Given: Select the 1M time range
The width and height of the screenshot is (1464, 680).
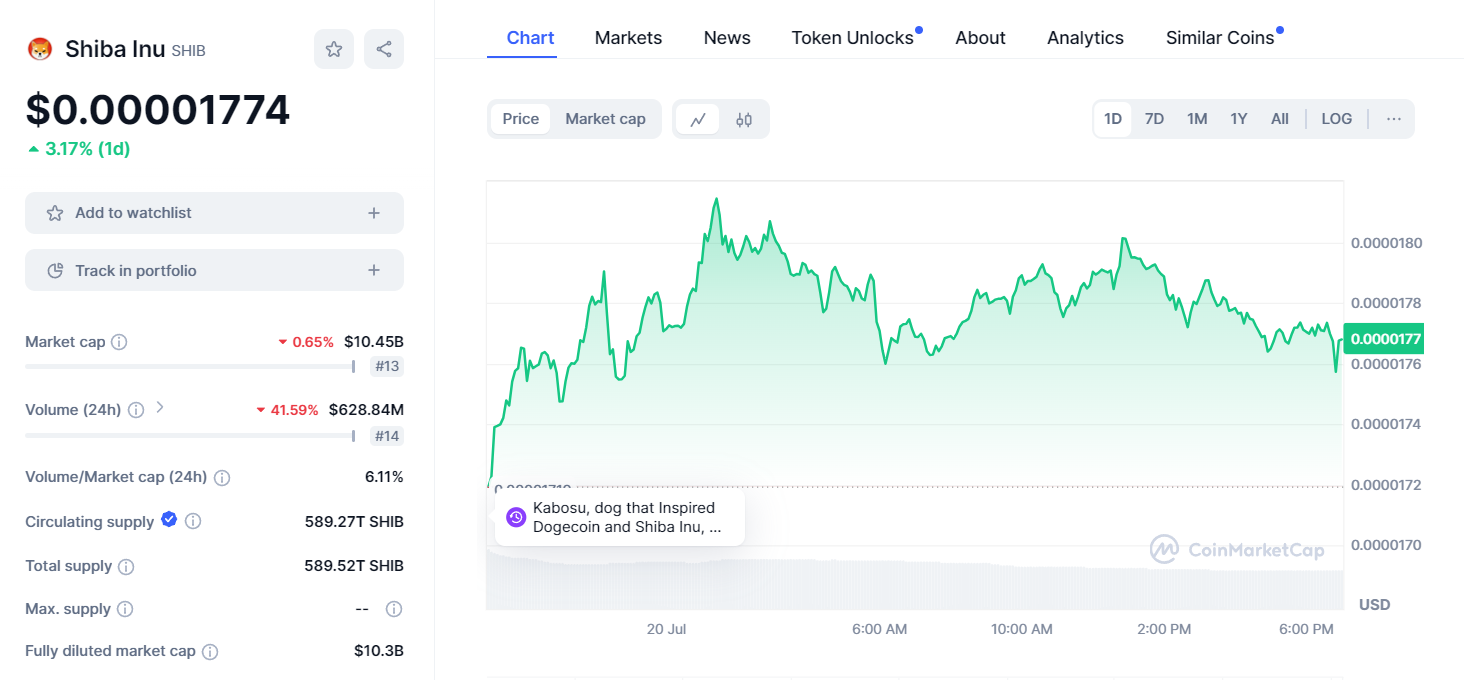Looking at the screenshot, I should (x=1197, y=119).
